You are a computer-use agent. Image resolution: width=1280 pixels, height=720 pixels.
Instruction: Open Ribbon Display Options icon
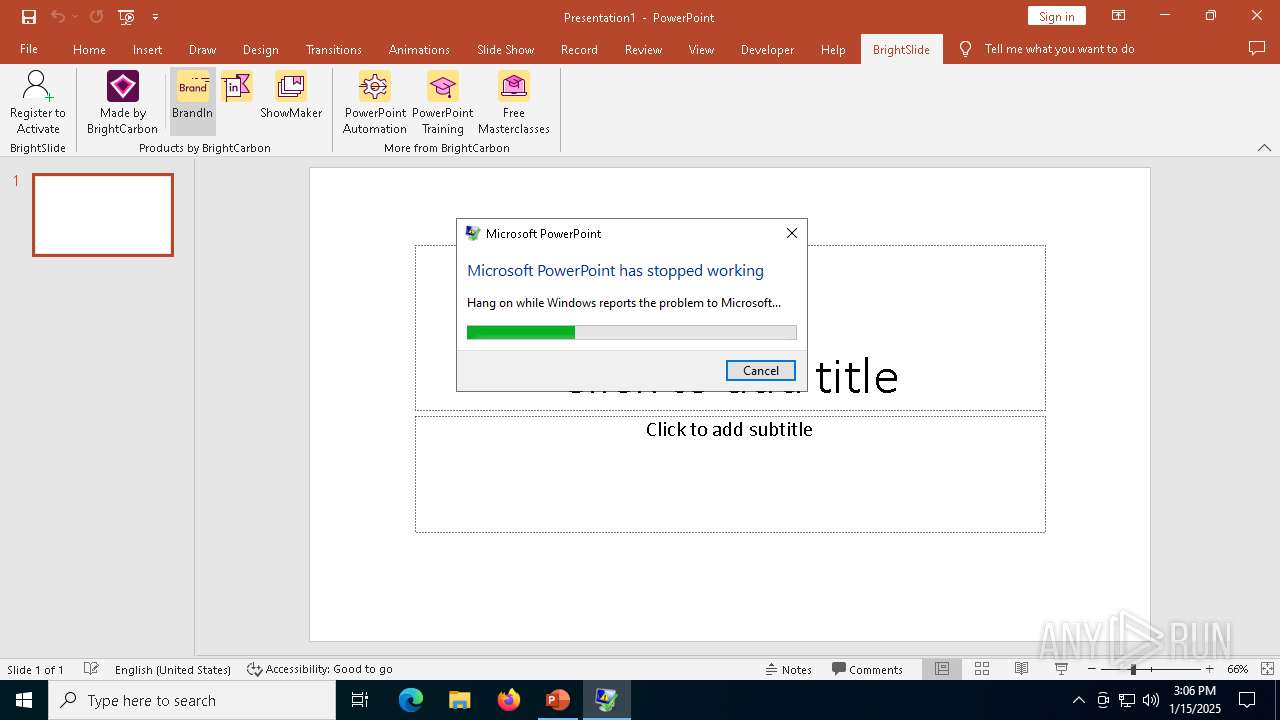(1118, 16)
